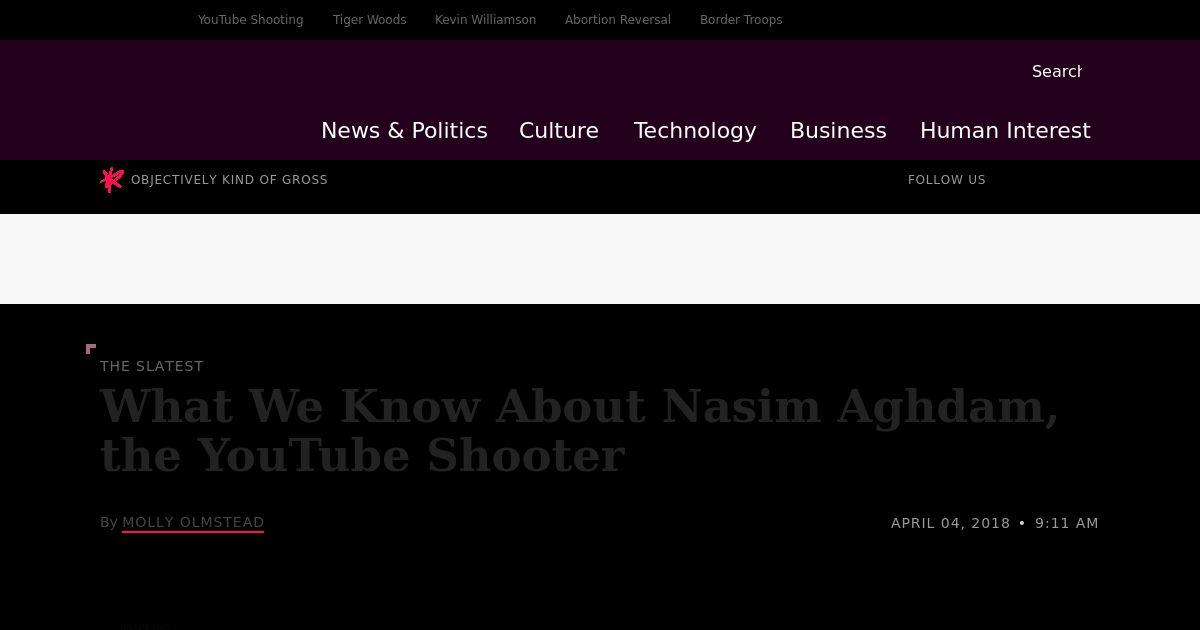Open the Objectively Kind of Gross link

(x=229, y=180)
